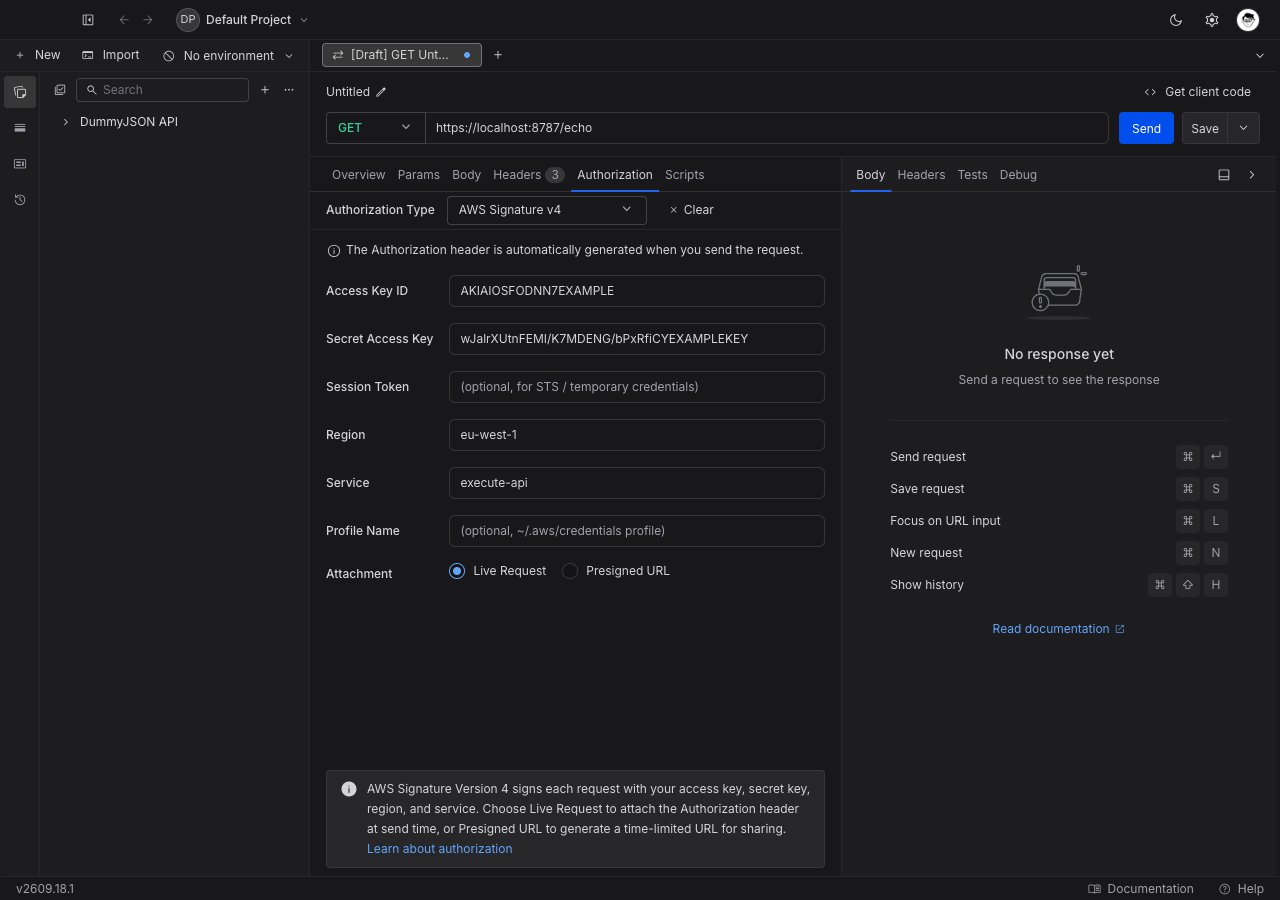Open the request Headers tab with 3 badge
This screenshot has width=1280, height=900.
529,175
